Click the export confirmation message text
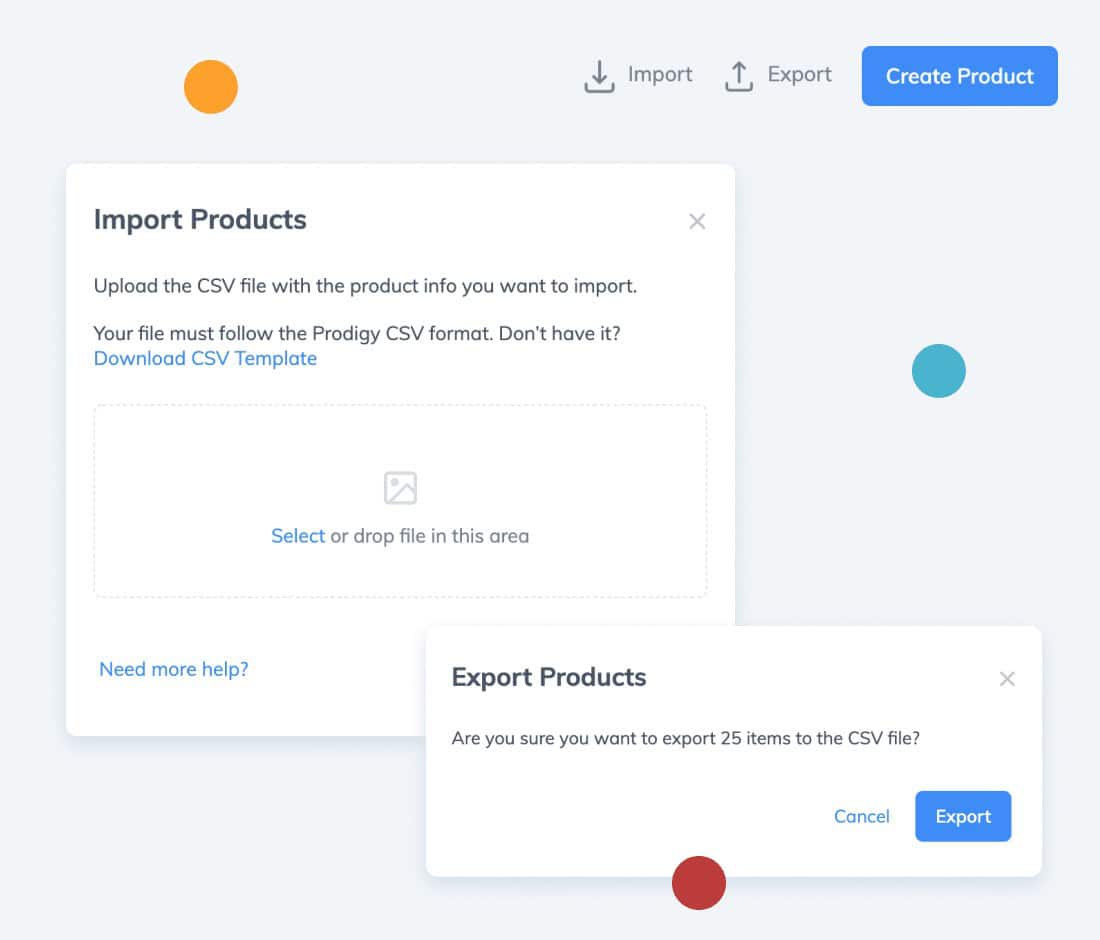The height and width of the screenshot is (940, 1100). point(685,738)
